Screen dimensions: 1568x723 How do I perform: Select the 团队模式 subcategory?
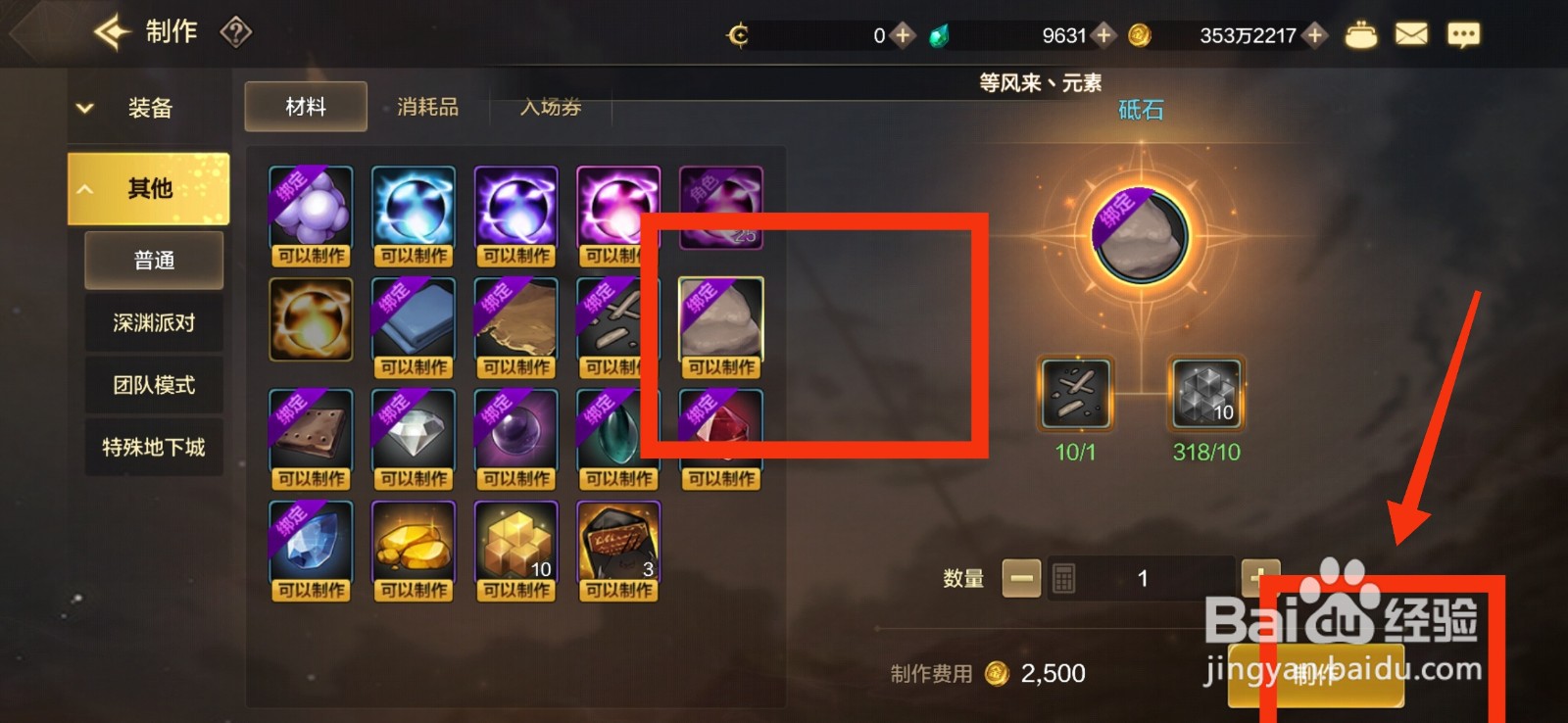point(154,385)
